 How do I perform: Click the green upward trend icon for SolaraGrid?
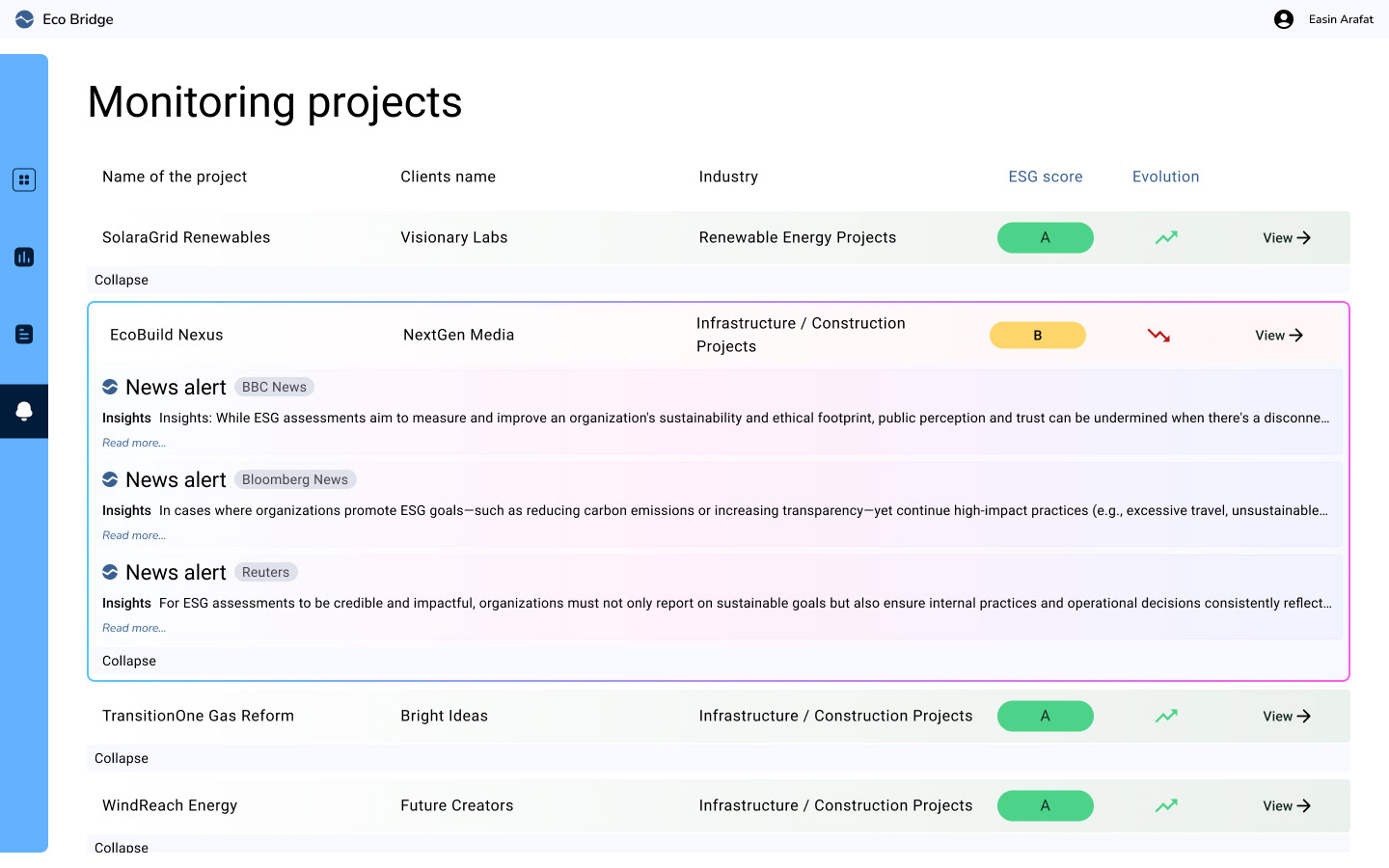tap(1166, 237)
